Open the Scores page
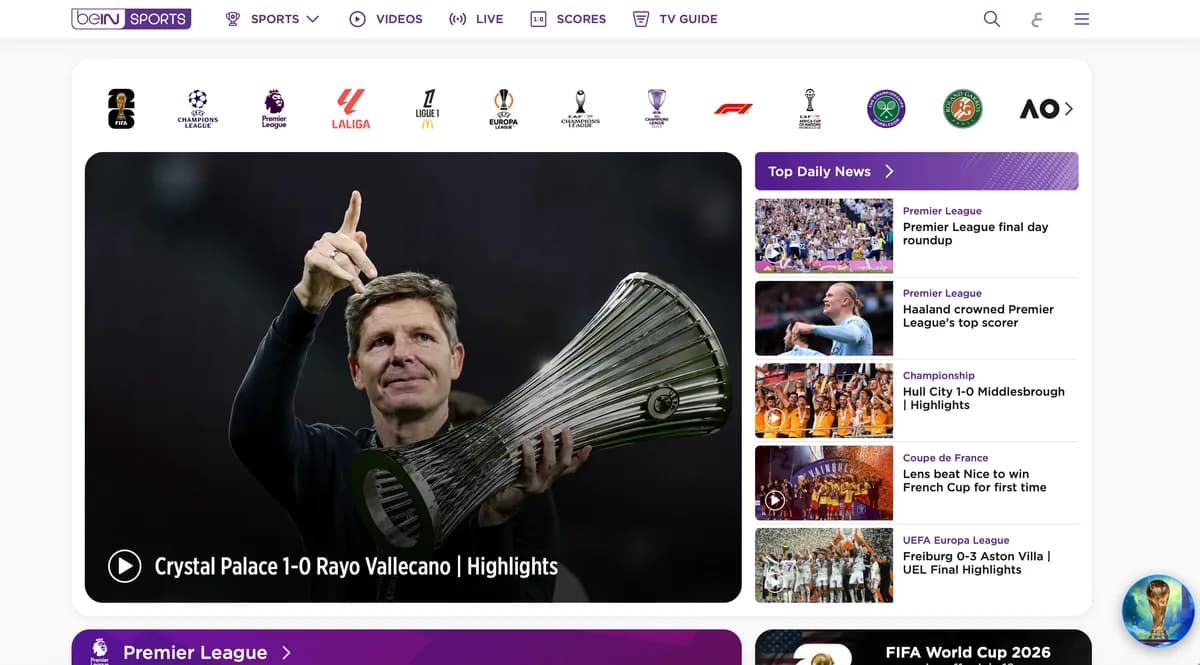Image resolution: width=1200 pixels, height=665 pixels. 568,19
